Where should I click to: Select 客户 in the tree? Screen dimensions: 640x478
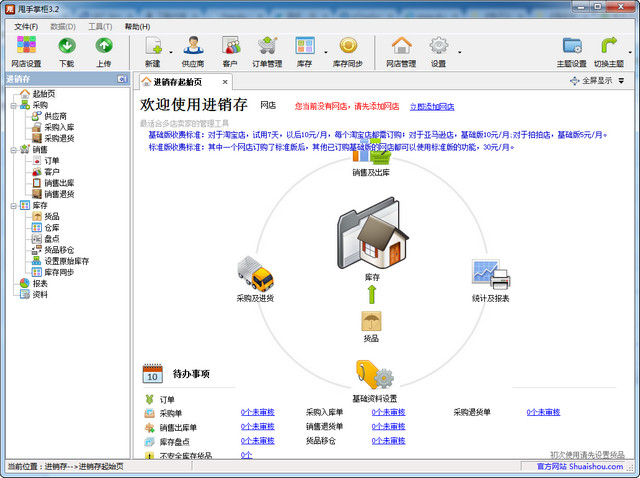pyautogui.click(x=51, y=172)
